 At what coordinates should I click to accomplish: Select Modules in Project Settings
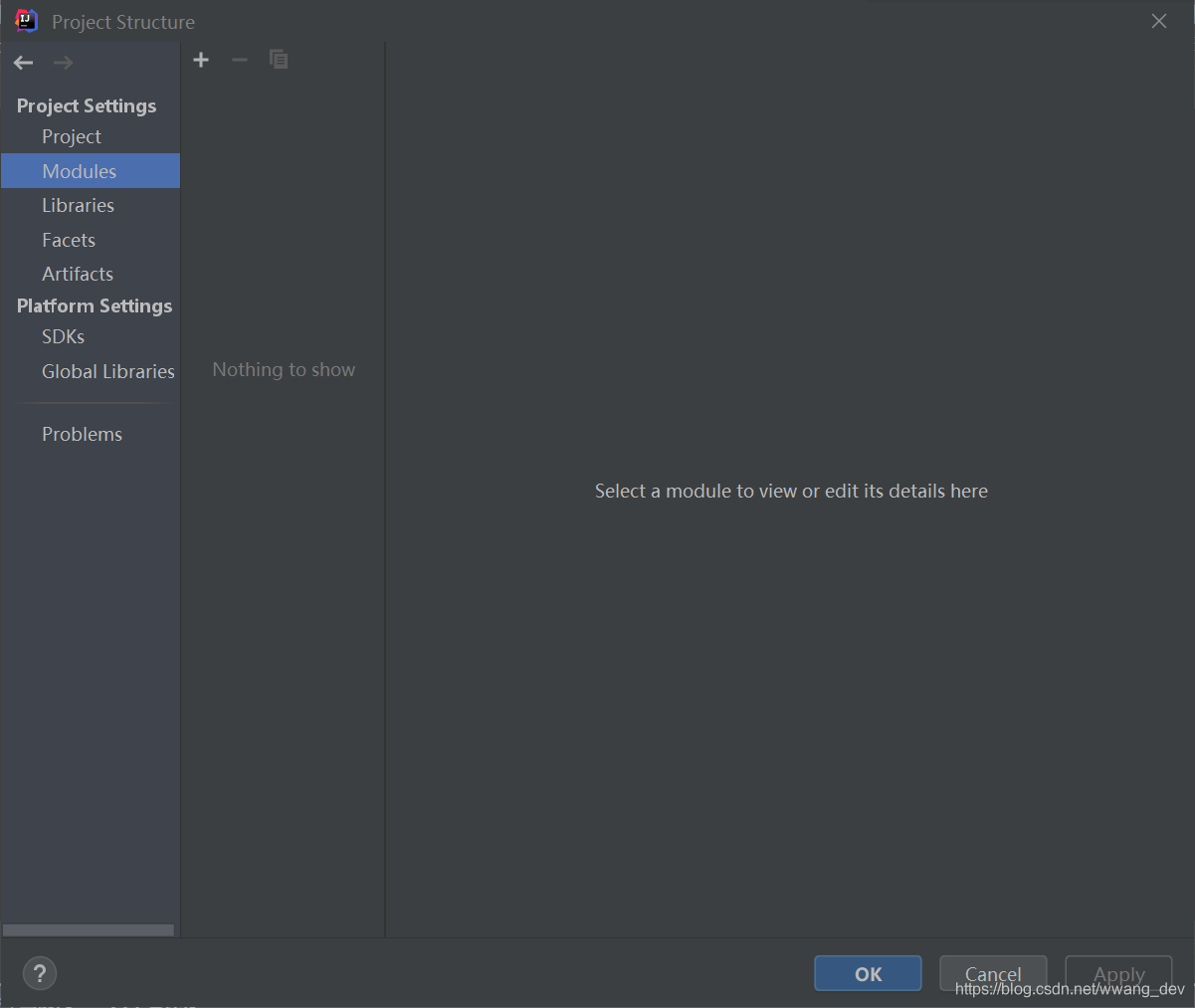[91, 171]
